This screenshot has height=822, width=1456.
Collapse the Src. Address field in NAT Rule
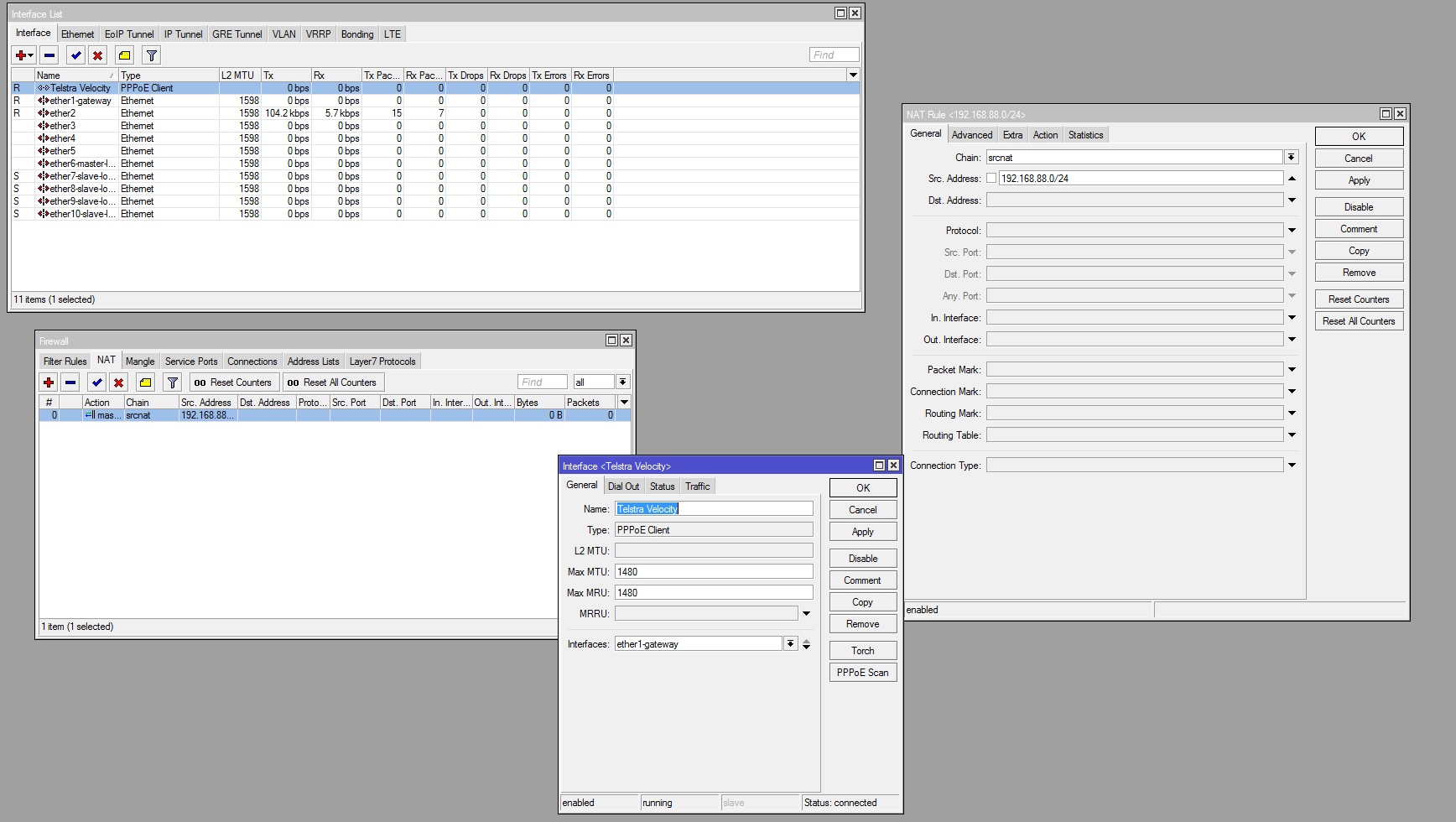pos(1292,179)
